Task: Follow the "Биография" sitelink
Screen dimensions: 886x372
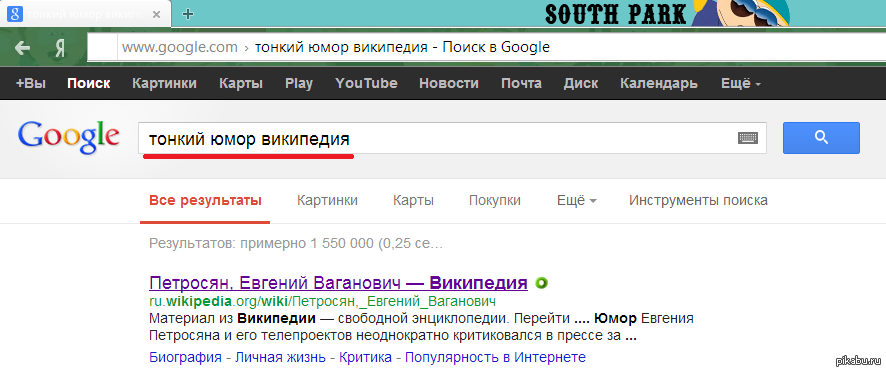Action: click(185, 357)
